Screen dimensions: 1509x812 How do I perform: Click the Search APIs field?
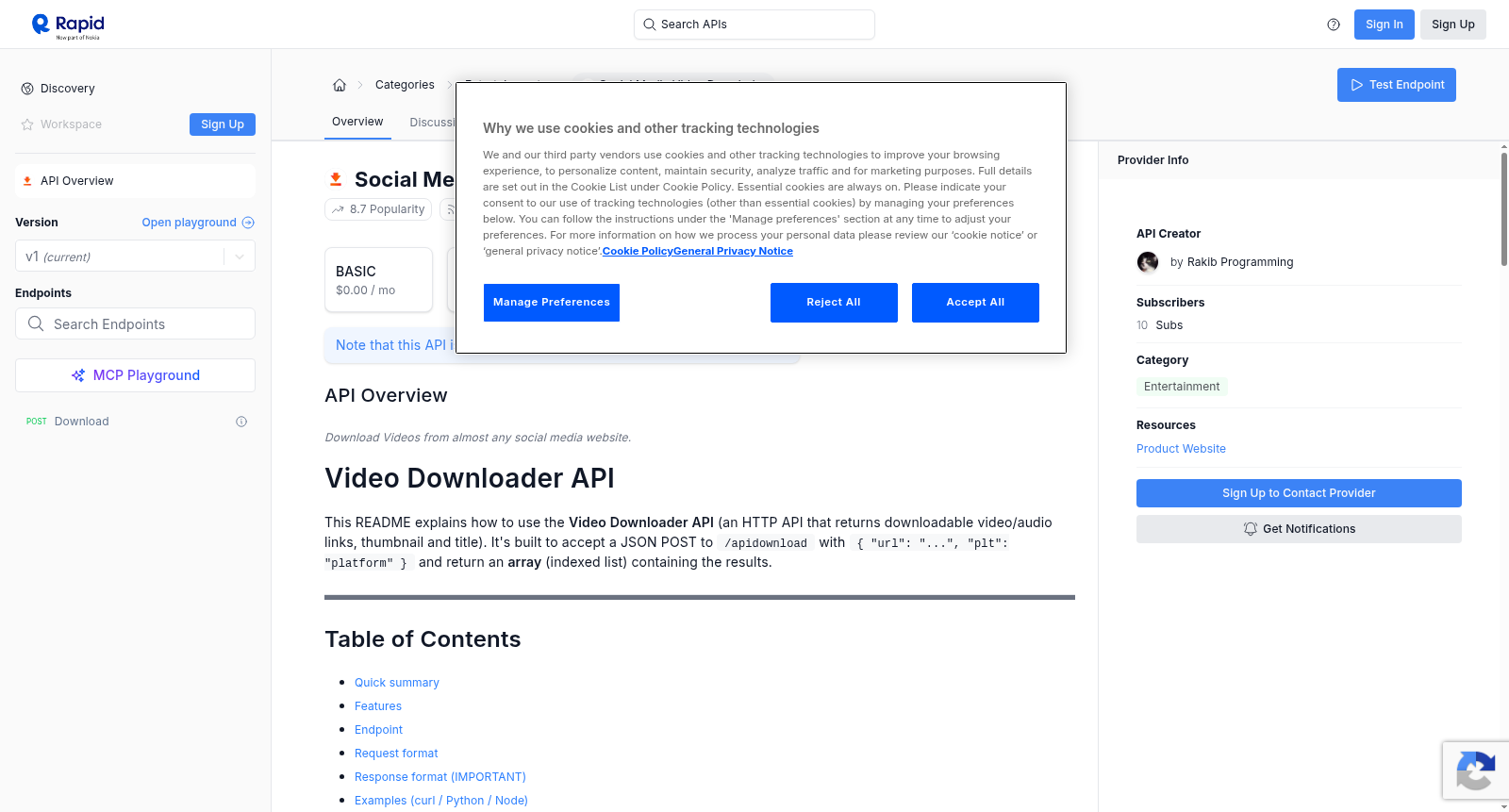[x=754, y=25]
